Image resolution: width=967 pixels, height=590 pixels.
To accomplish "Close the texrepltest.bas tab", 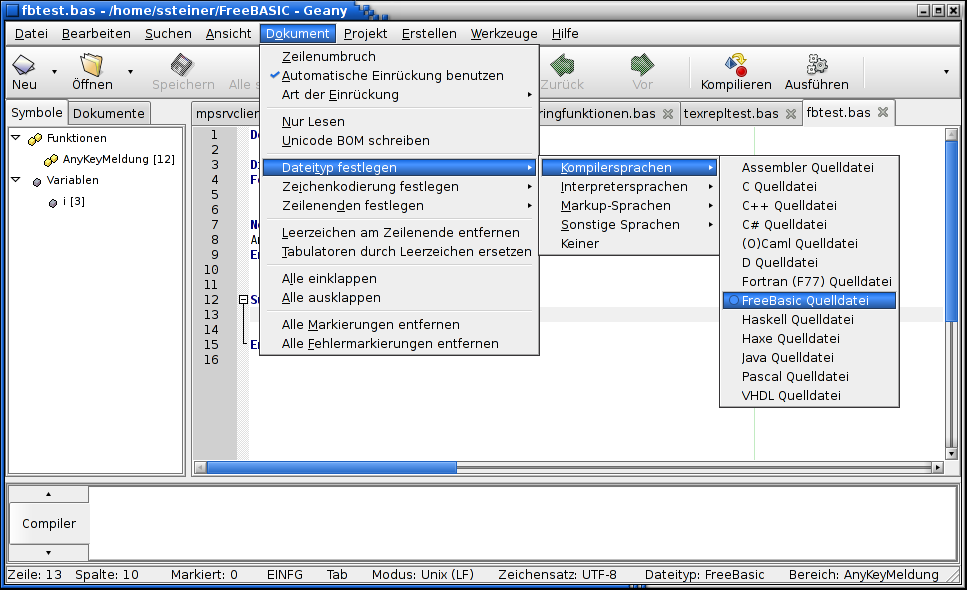I will pos(791,113).
